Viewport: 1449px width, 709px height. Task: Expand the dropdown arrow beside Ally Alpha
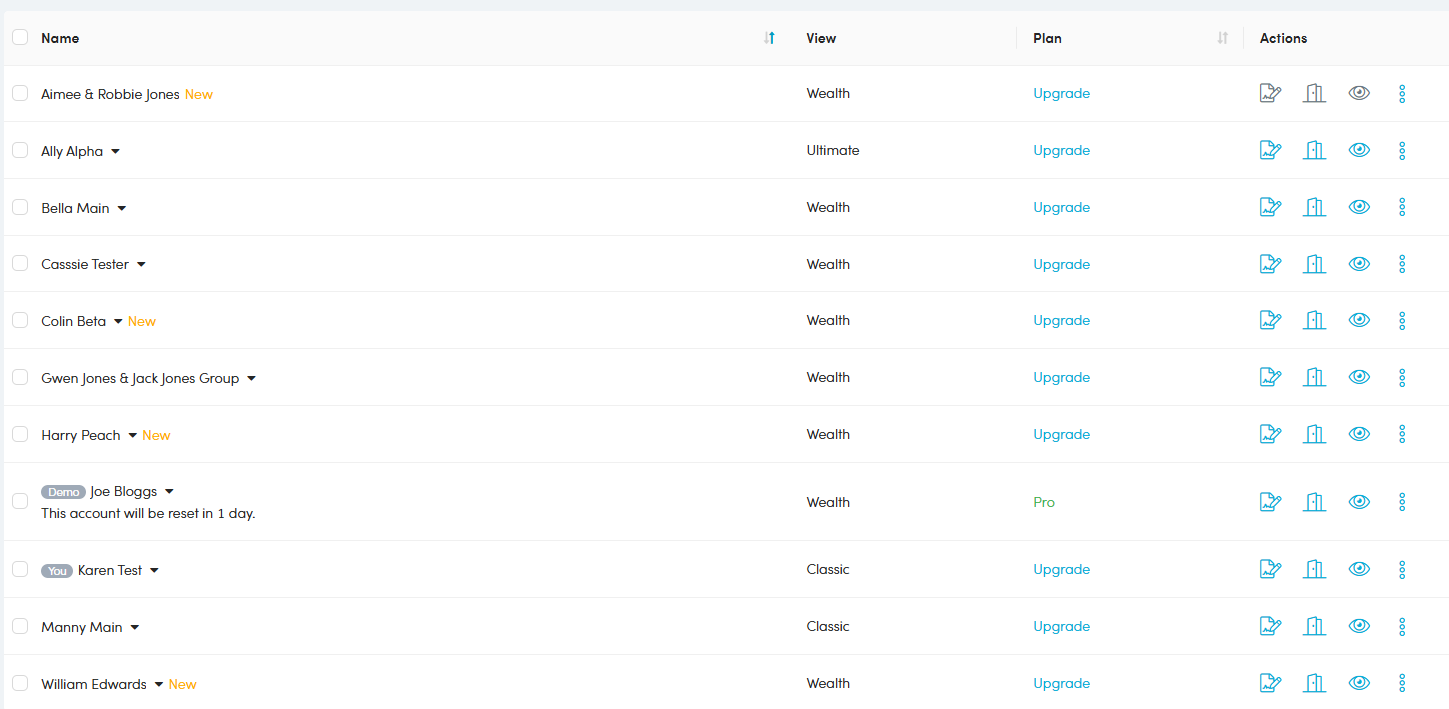[115, 151]
